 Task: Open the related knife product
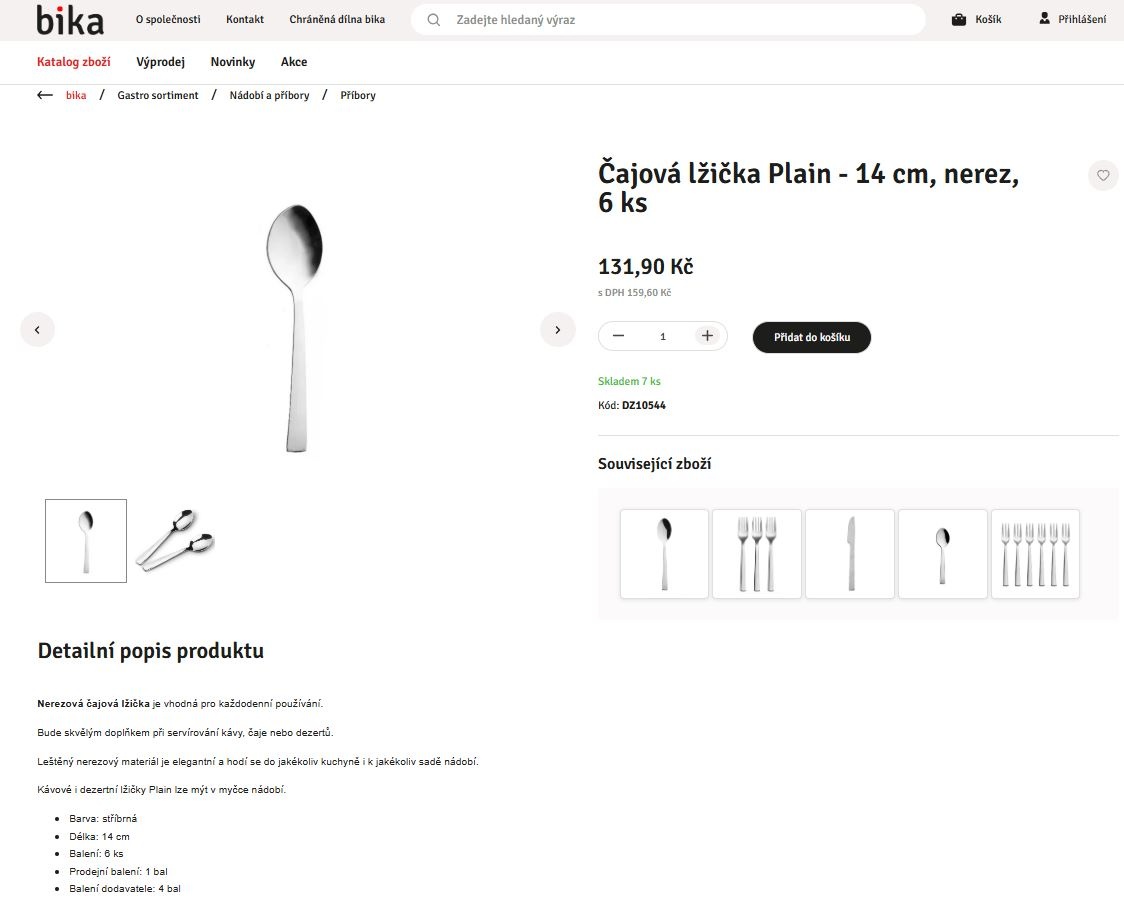click(850, 554)
